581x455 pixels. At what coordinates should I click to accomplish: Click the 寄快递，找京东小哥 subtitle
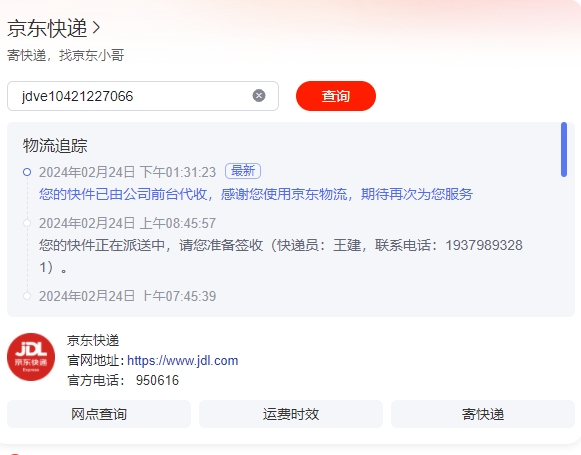click(66, 55)
